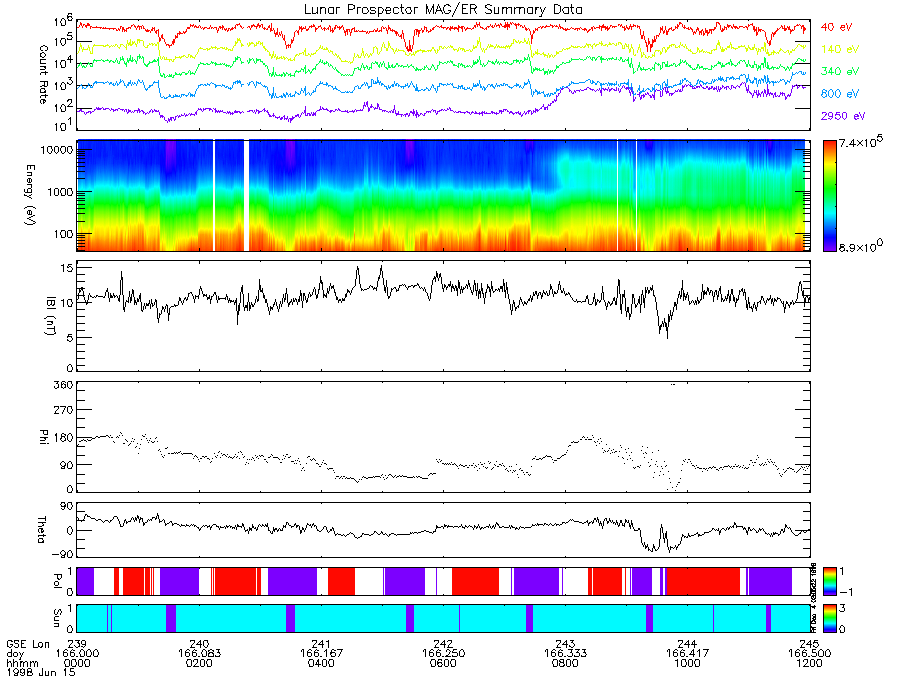900x700 pixels.
Task: Click the GSE longitude value '239'
Action: point(77,644)
